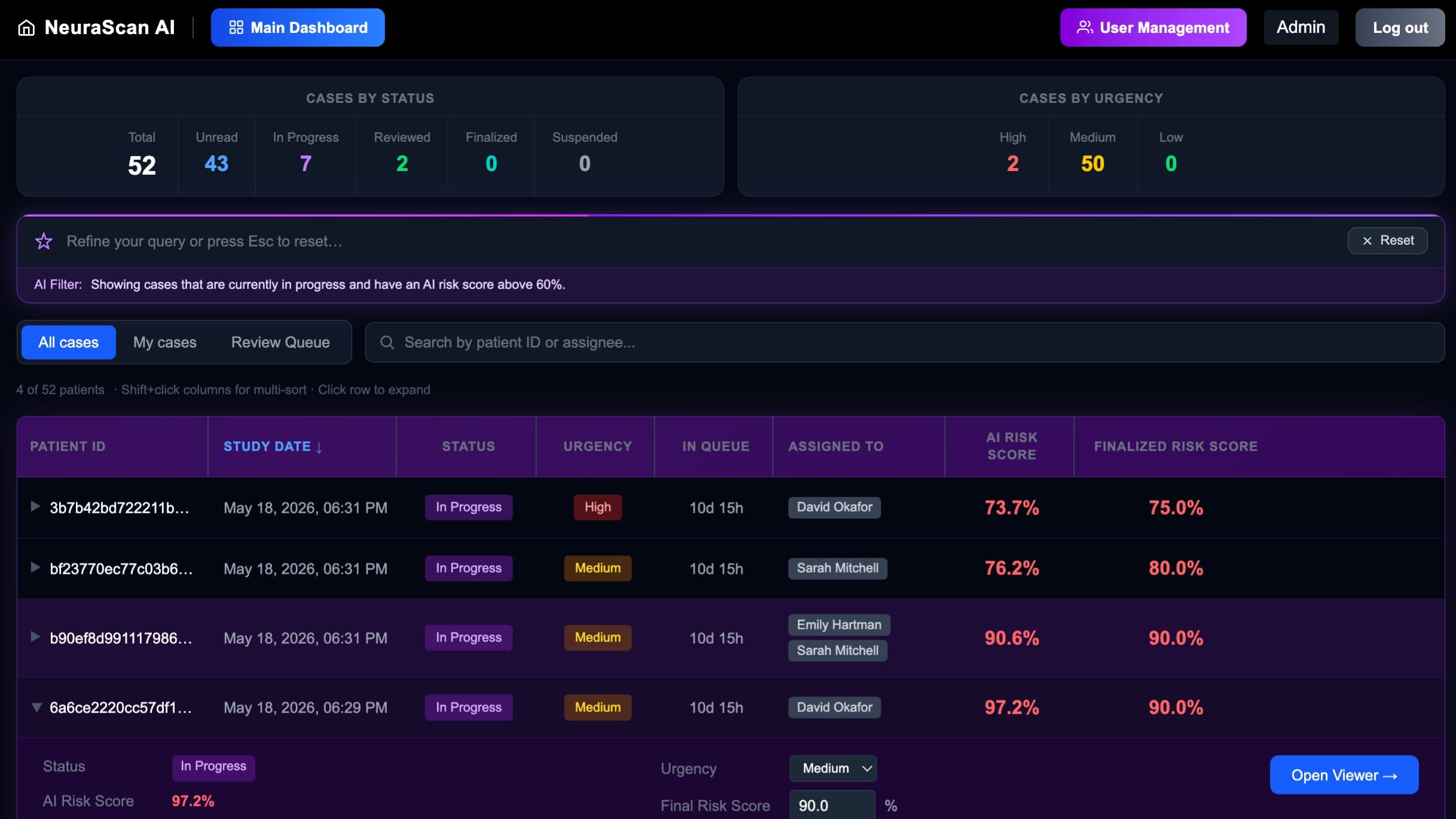Click the dashboard grid icon
The image size is (1456, 819).
point(236,28)
